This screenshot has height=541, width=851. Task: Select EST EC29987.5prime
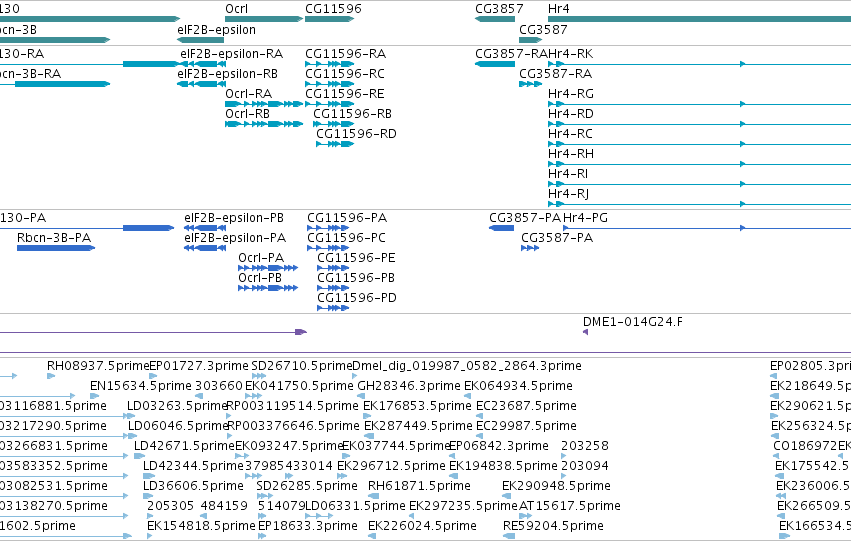pyautogui.click(x=526, y=427)
